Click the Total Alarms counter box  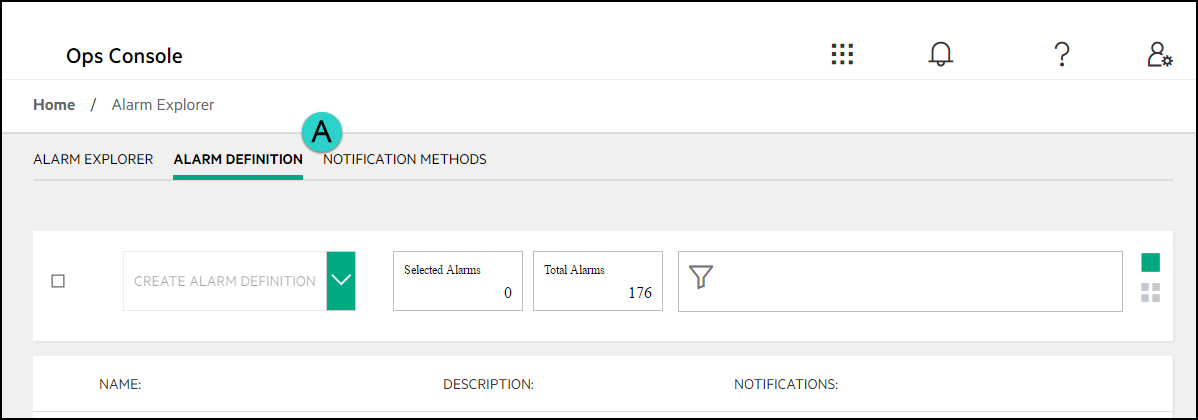598,281
